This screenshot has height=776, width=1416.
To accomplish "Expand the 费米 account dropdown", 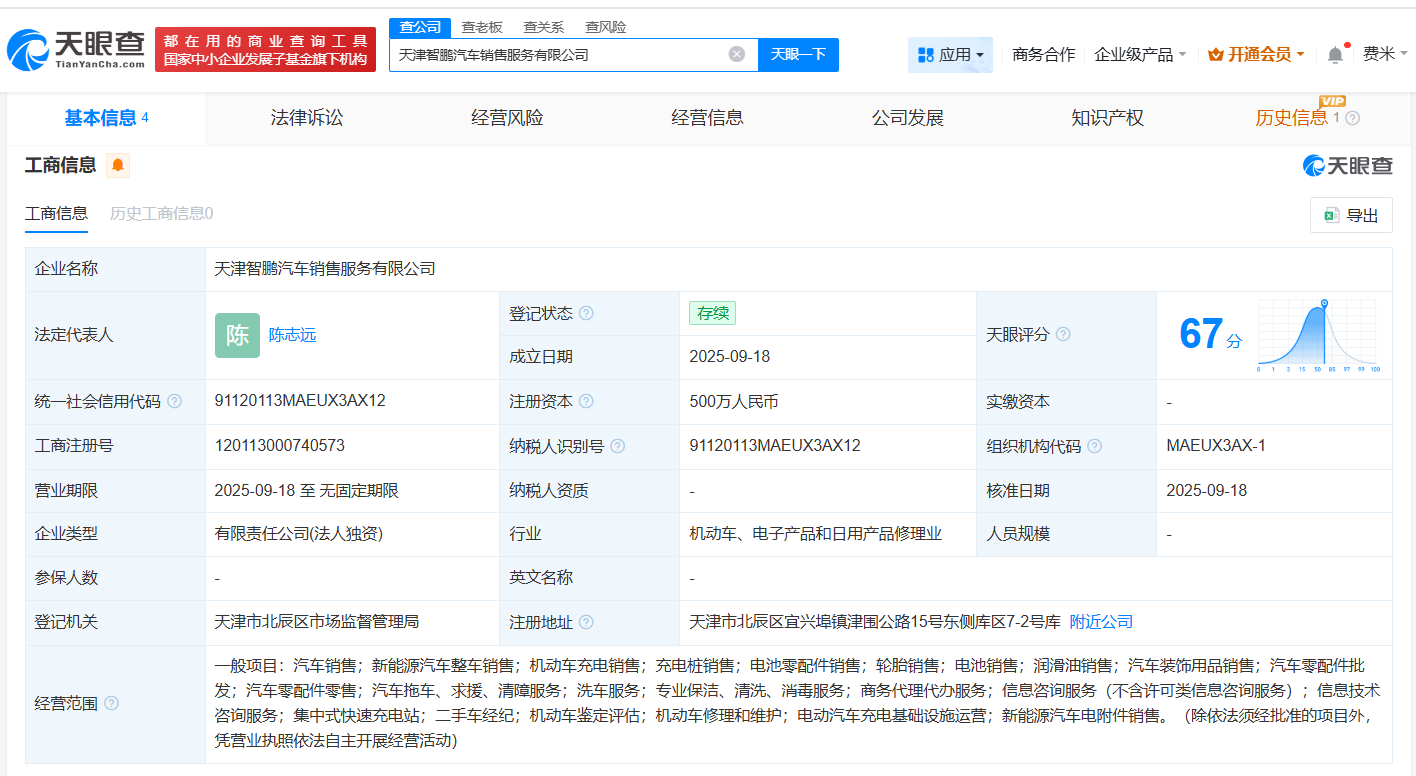I will tap(1386, 55).
